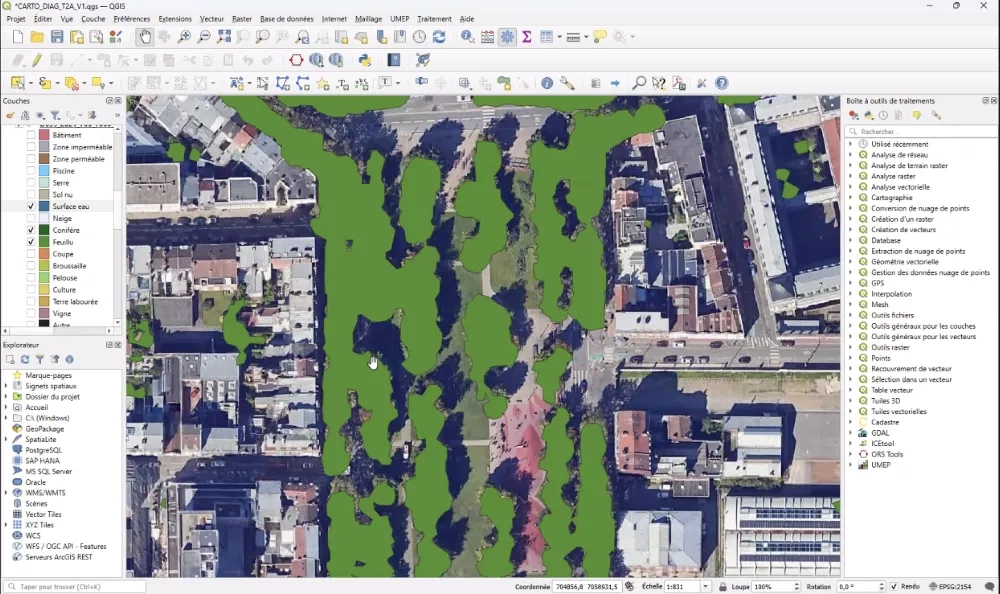This screenshot has width=1000, height=594.
Task: Select the Measure ruler tool
Action: click(573, 37)
